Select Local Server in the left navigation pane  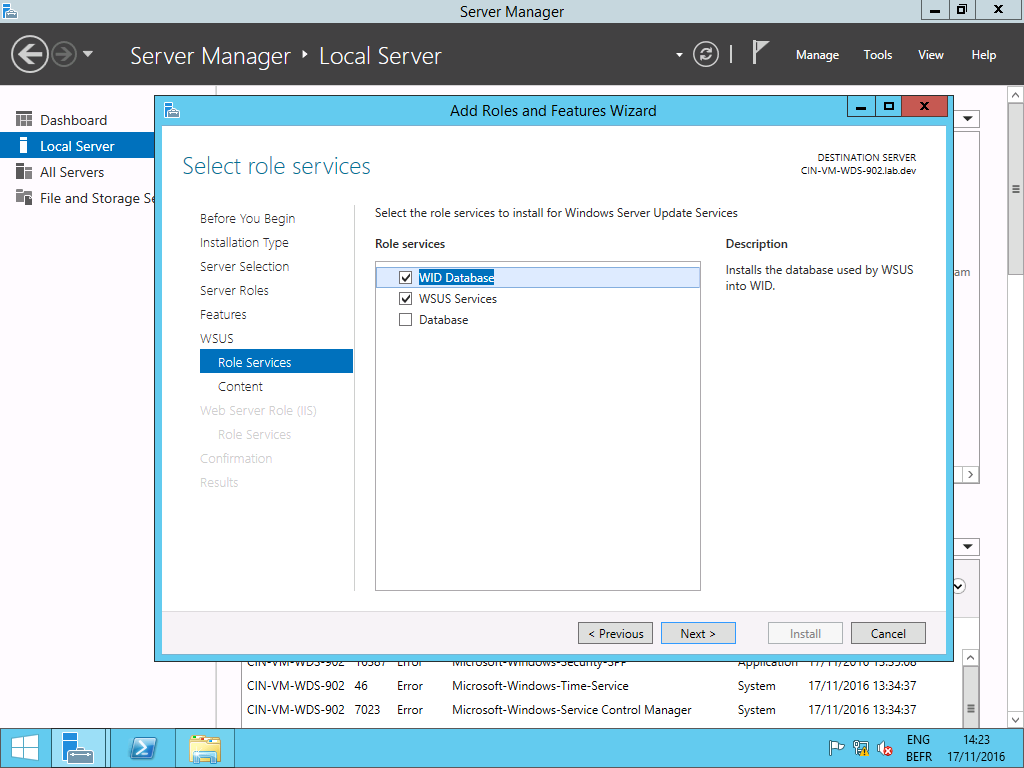pos(77,146)
